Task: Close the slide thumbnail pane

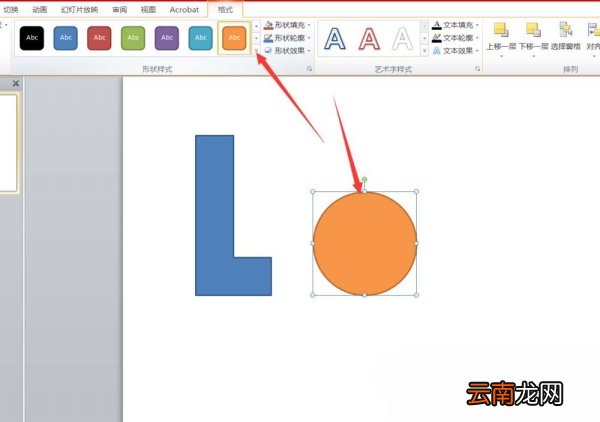Action: (x=16, y=83)
